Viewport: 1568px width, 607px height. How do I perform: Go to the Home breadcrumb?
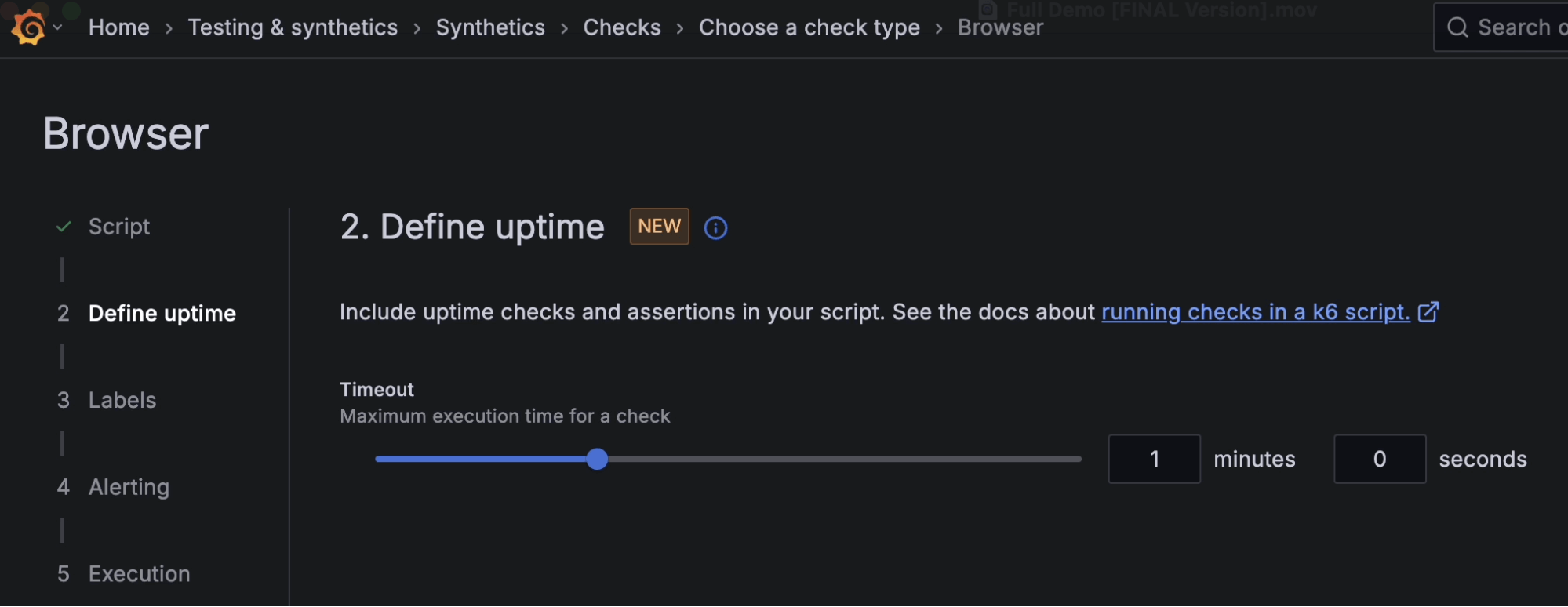[x=118, y=27]
